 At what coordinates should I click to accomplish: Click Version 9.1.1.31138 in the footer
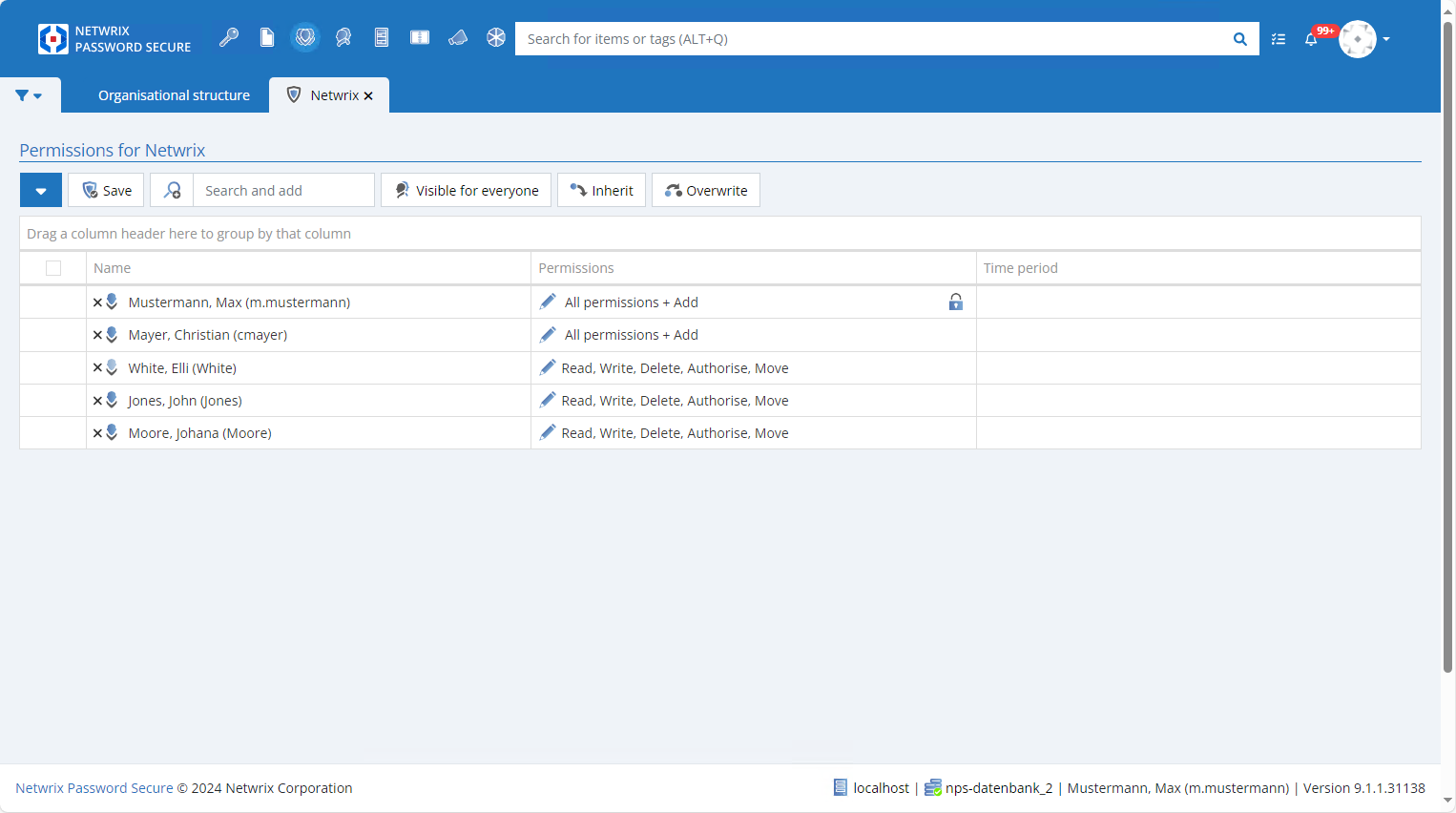[x=1364, y=788]
